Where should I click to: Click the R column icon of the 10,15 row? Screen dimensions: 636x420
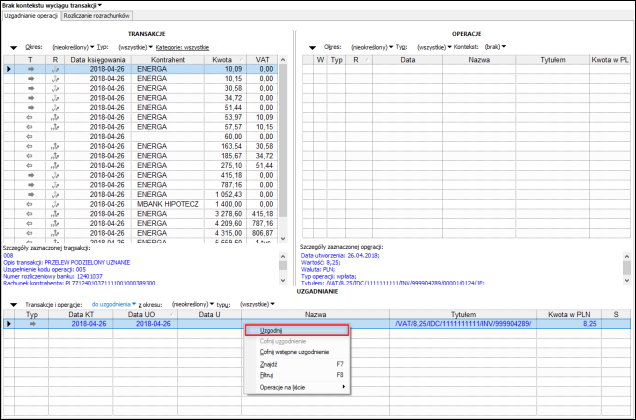55,79
